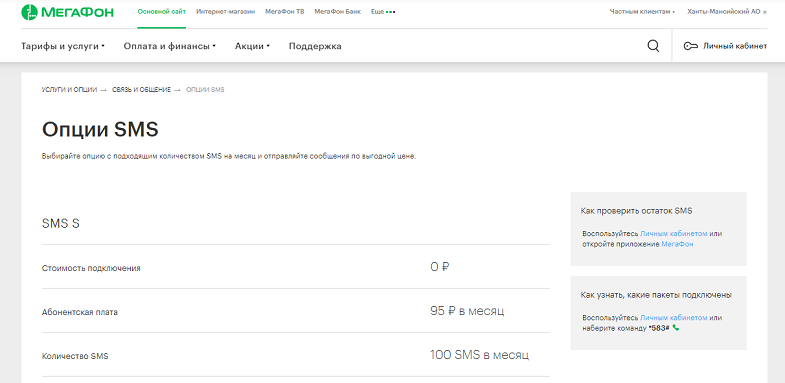Select the Абонентская плата label
The width and height of the screenshot is (785, 383).
tap(80, 312)
